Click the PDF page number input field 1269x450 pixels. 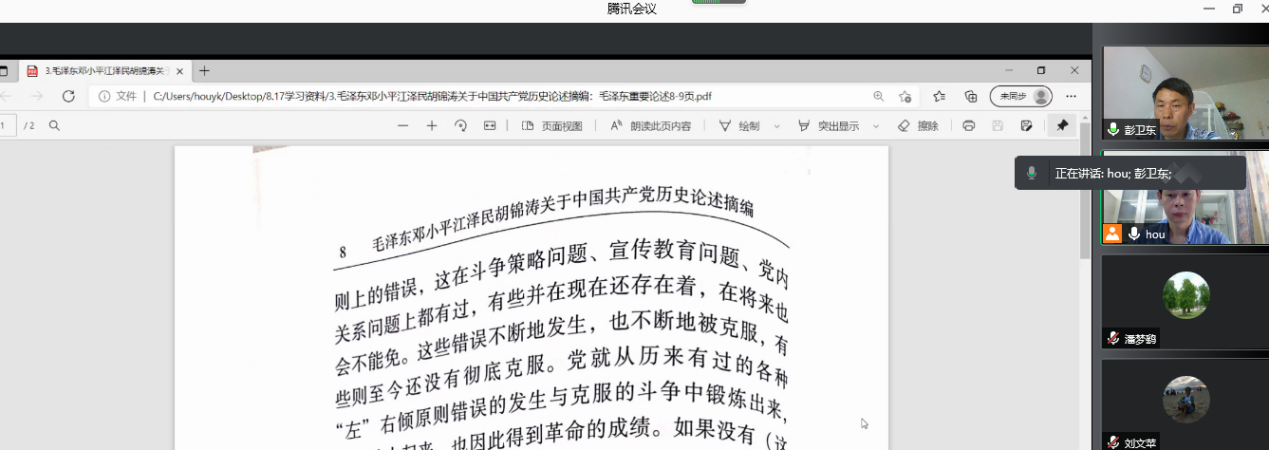[6, 126]
